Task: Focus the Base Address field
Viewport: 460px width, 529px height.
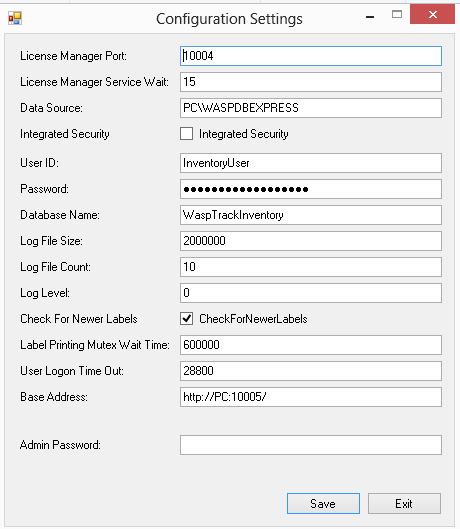Action: coord(310,397)
